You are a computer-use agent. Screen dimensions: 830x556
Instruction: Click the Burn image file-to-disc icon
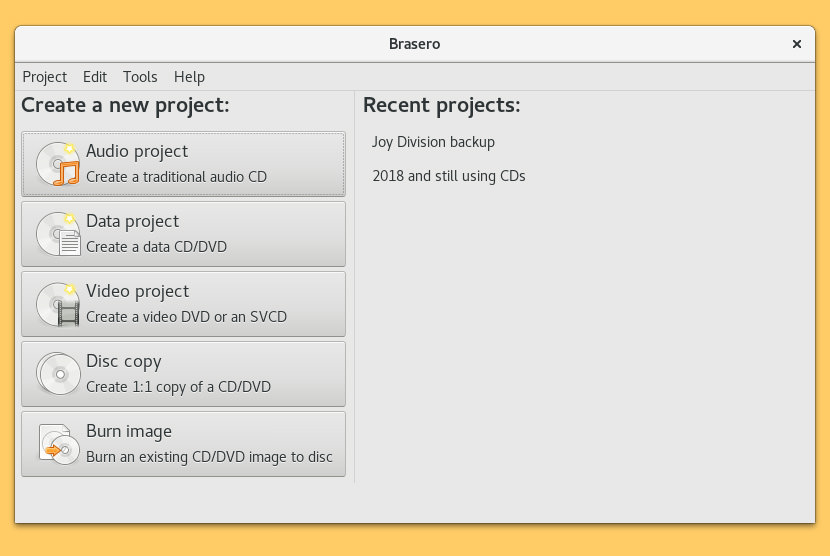(58, 444)
